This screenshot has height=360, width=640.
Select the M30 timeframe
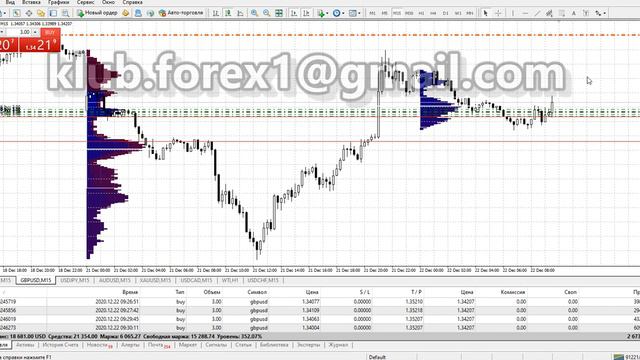pos(409,13)
